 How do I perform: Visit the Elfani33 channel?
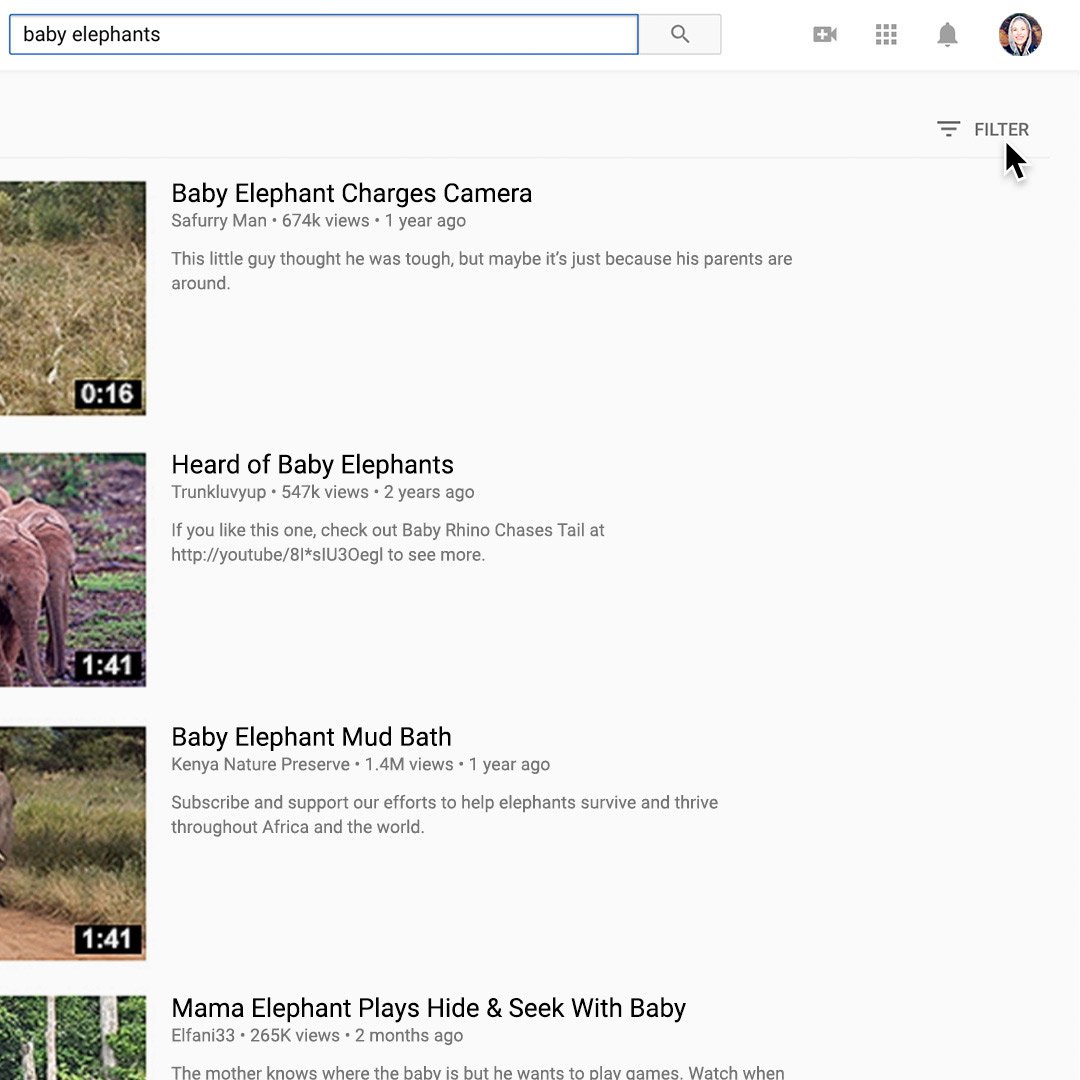pyautogui.click(x=203, y=1036)
